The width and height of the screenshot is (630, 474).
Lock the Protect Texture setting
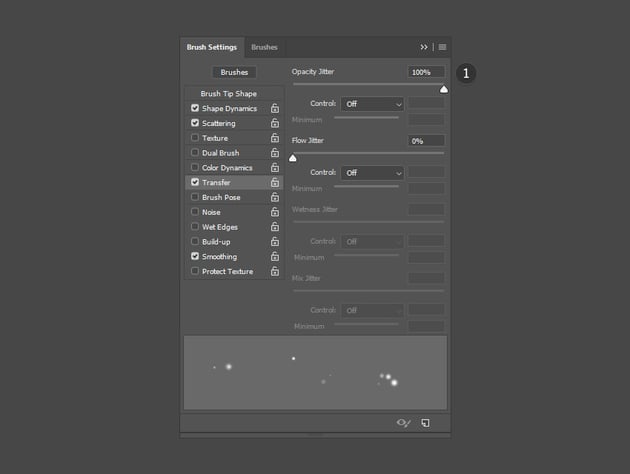click(275, 271)
